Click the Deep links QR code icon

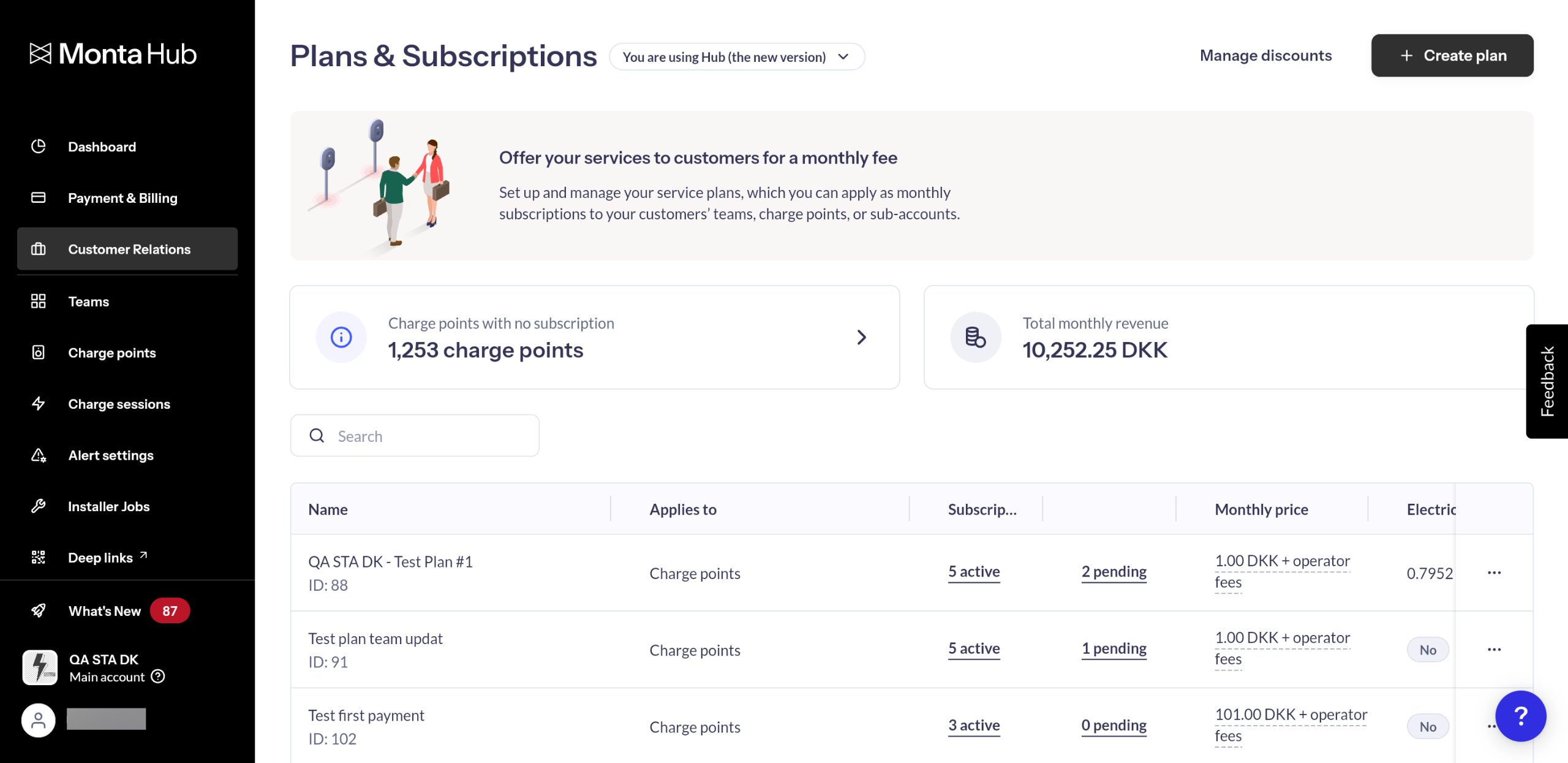39,557
